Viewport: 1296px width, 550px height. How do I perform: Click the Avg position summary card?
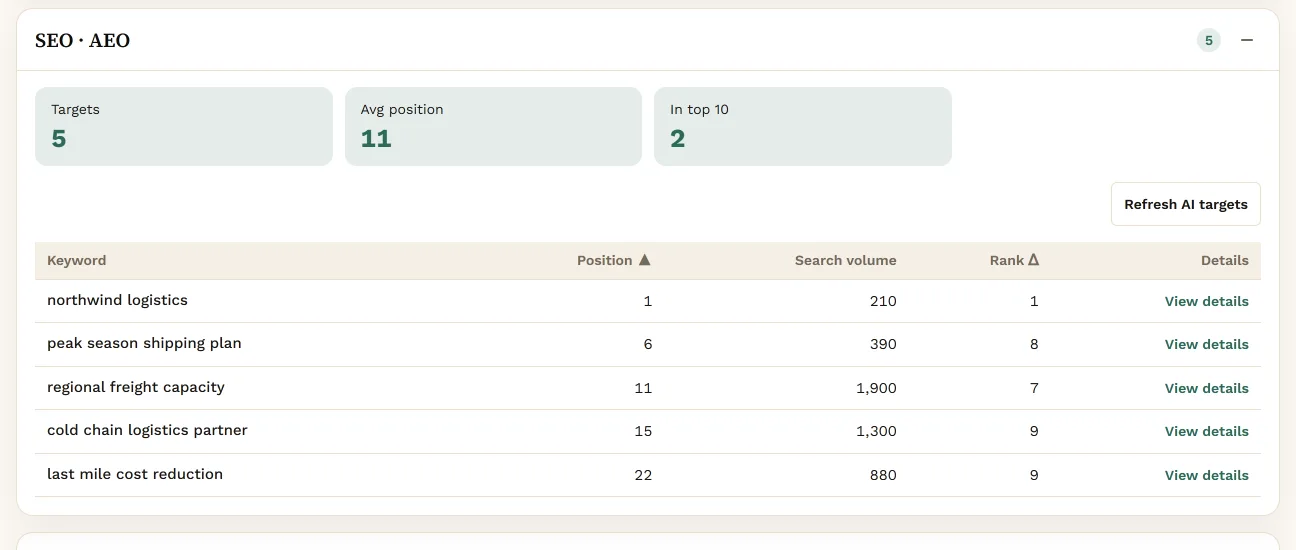tap(493, 126)
